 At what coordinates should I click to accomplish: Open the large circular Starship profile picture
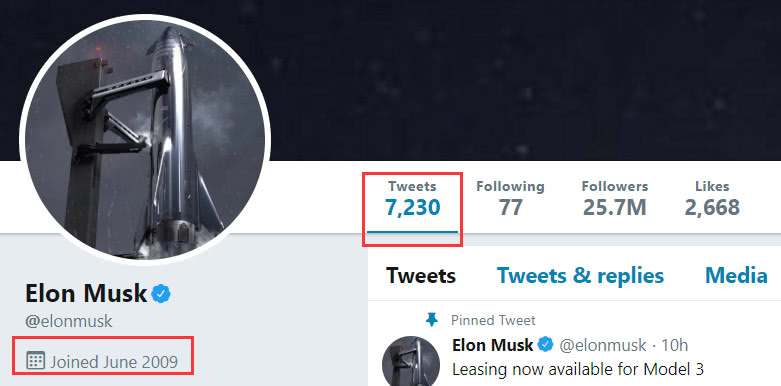[x=145, y=137]
